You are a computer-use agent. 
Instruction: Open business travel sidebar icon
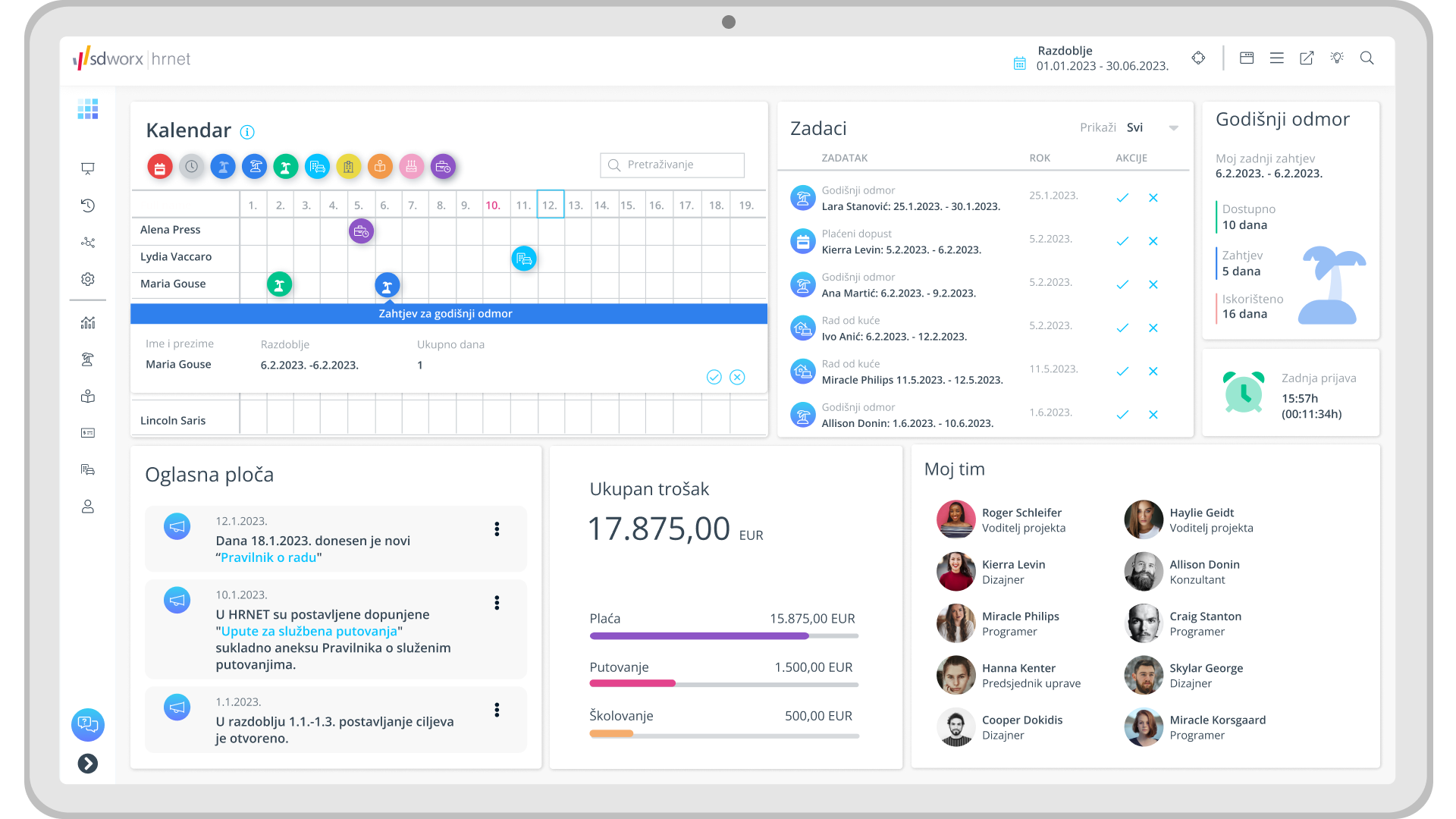(x=88, y=470)
